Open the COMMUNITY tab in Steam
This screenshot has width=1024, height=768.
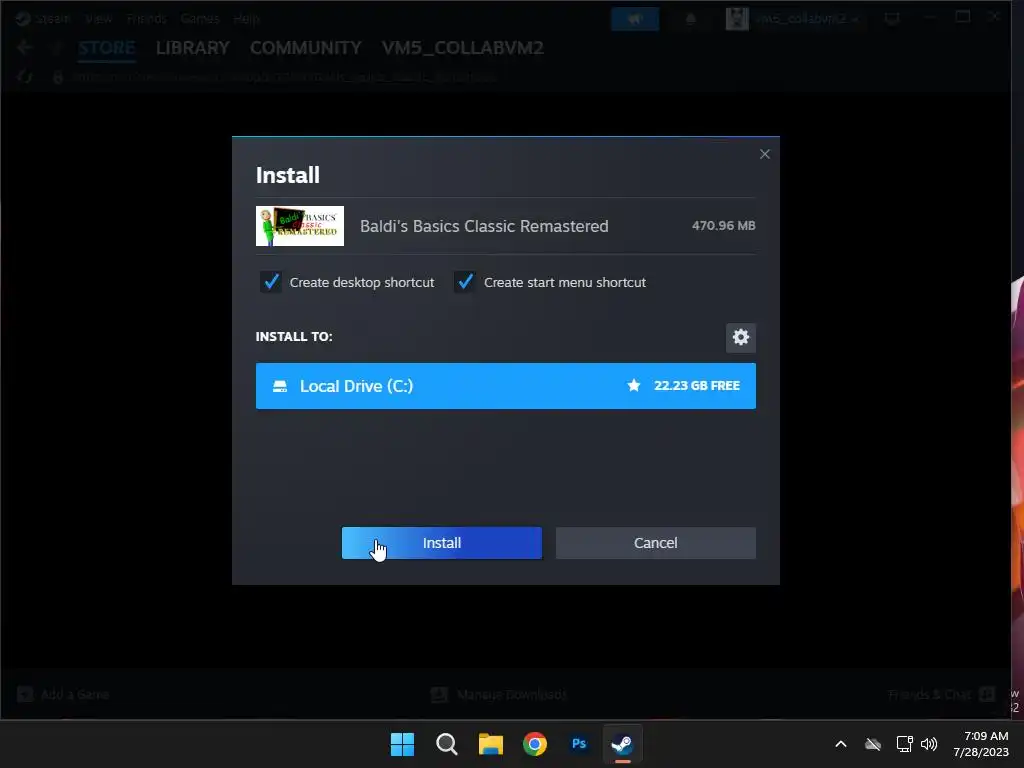[x=306, y=48]
